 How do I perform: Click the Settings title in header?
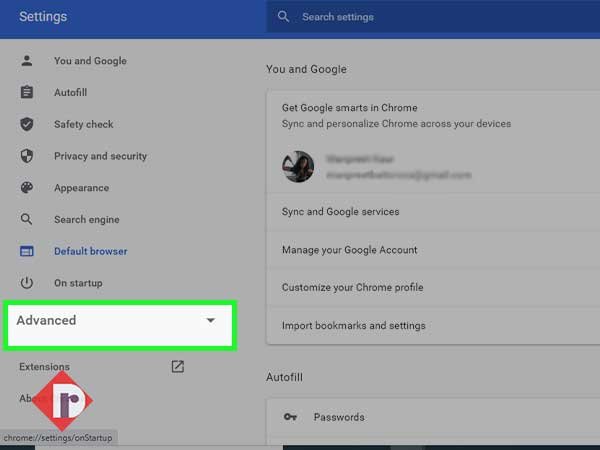[43, 16]
